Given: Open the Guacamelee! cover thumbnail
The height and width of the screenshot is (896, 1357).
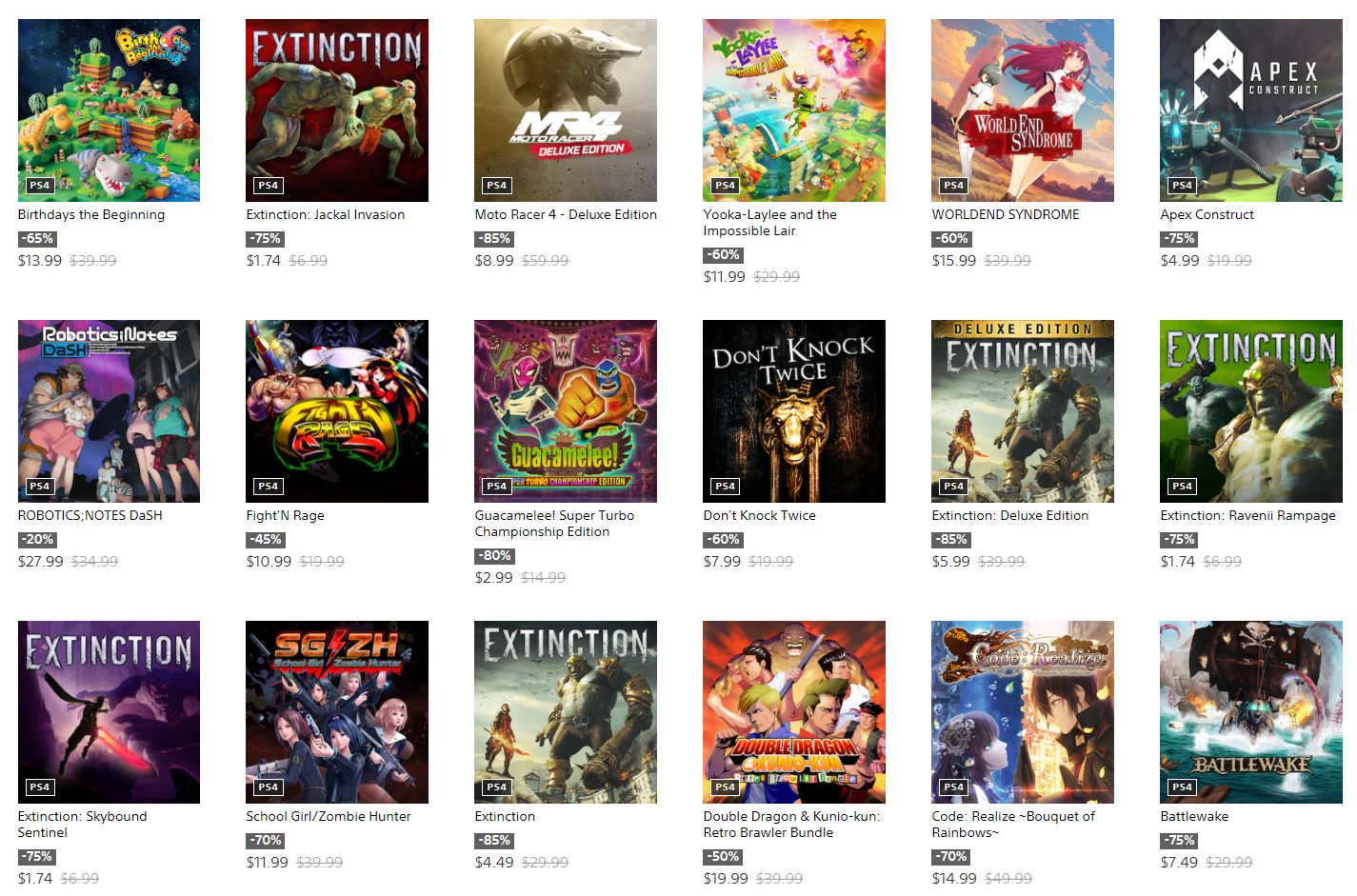Looking at the screenshot, I should pyautogui.click(x=566, y=411).
